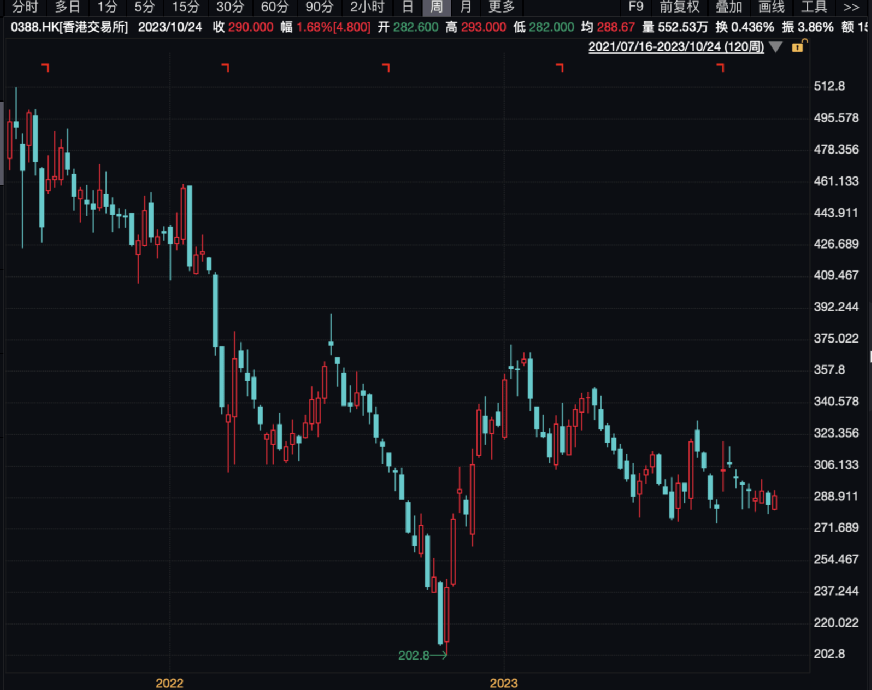Select the 60分 interval tab

pyautogui.click(x=274, y=6)
